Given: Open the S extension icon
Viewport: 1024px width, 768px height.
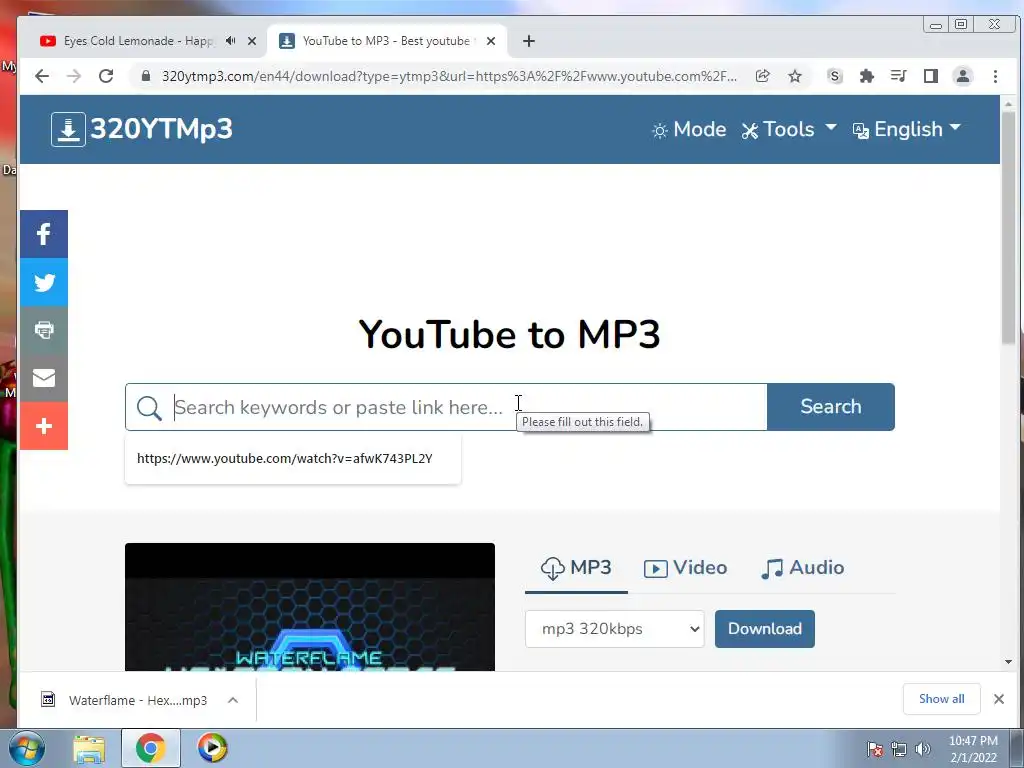Looking at the screenshot, I should [x=834, y=76].
